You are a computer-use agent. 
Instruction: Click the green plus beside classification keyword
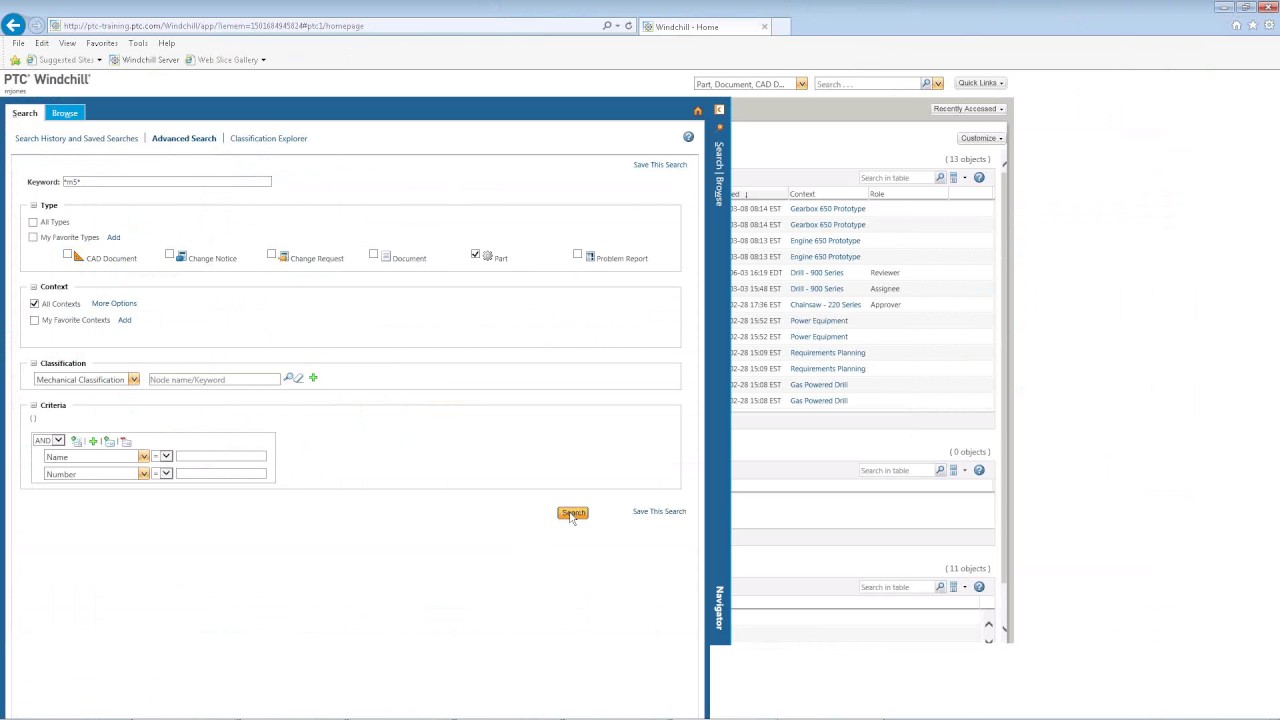coord(313,378)
